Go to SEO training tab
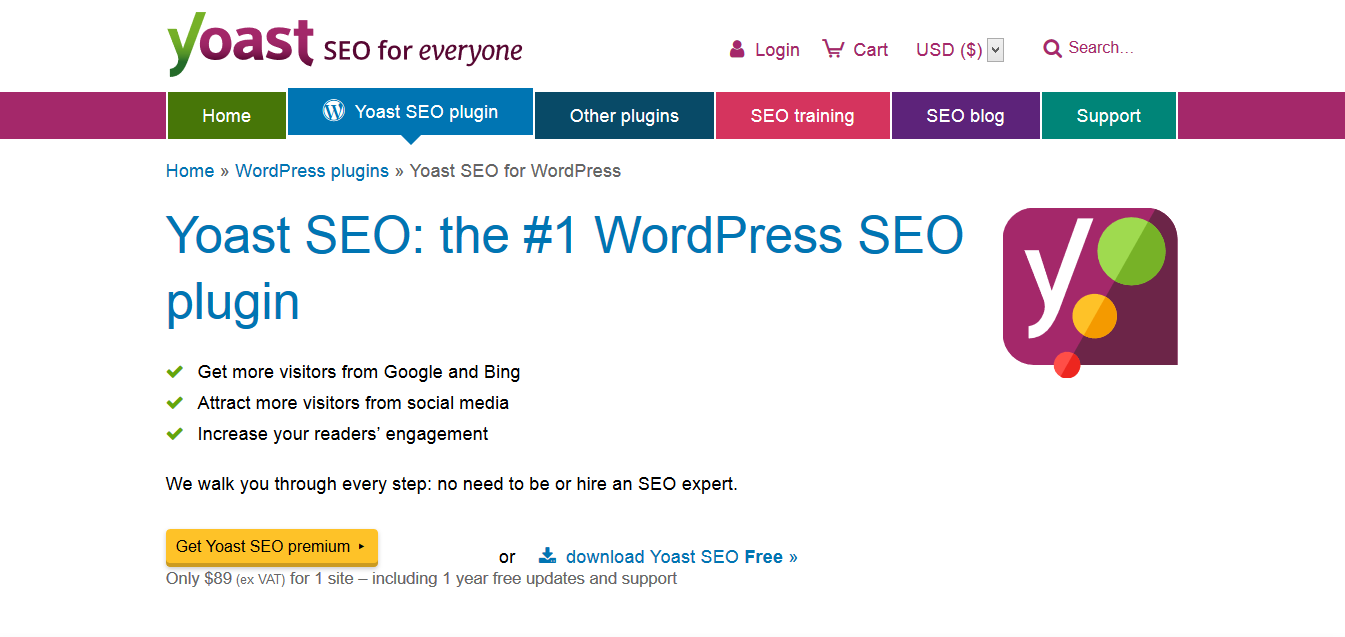Viewport: 1345px width, 637px height. point(802,116)
